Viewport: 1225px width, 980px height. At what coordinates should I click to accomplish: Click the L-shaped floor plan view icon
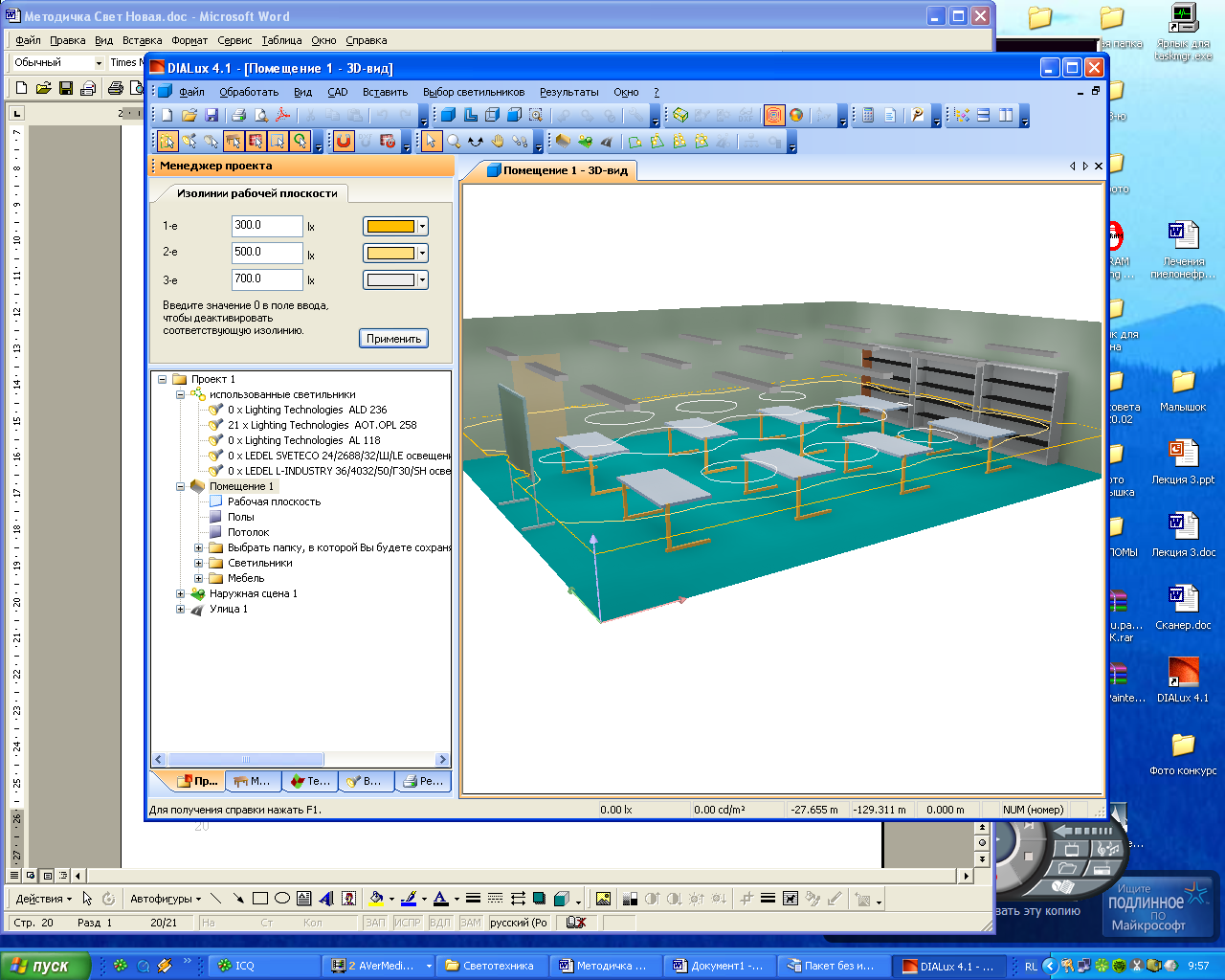click(x=470, y=115)
